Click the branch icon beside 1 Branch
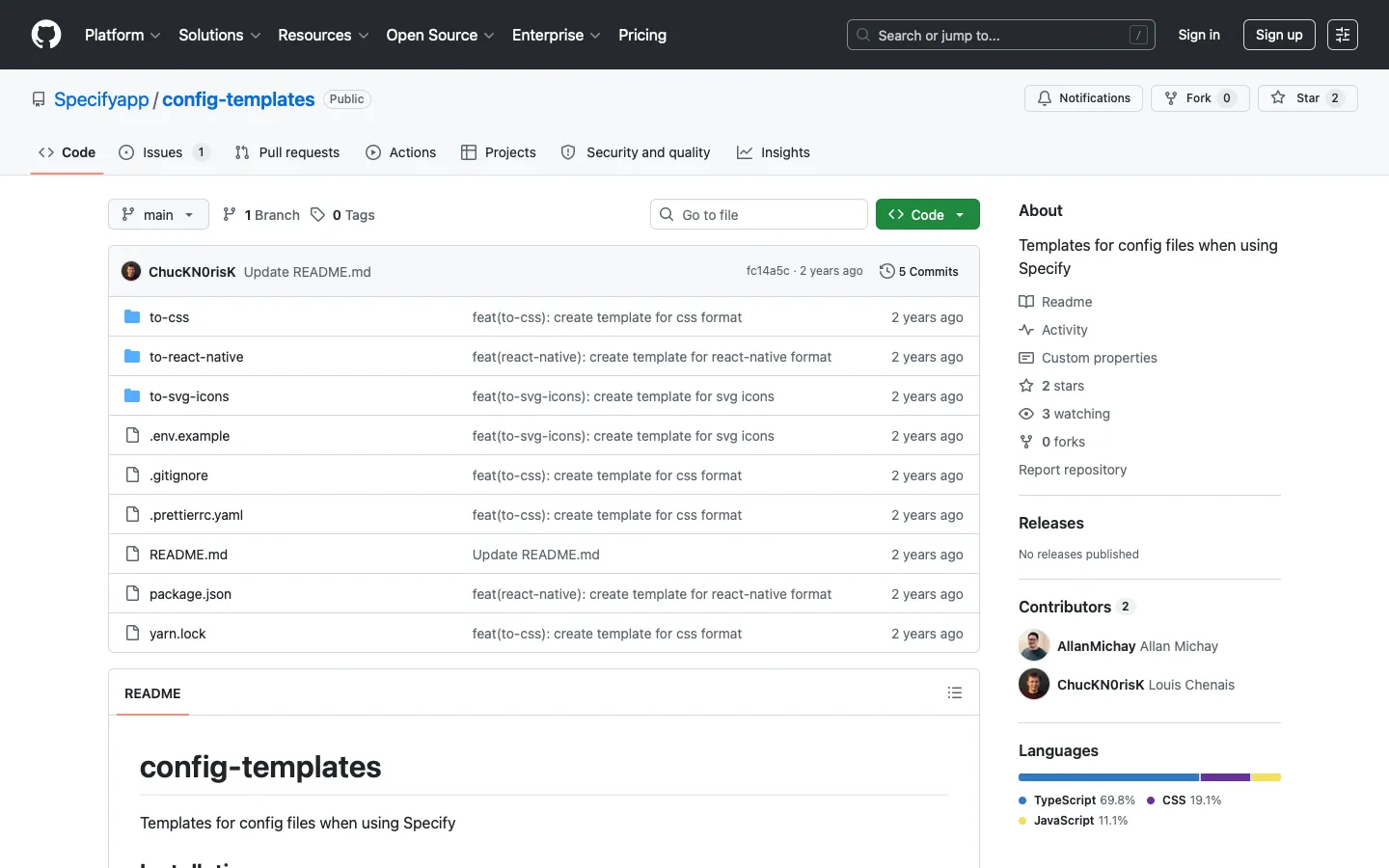Image resolution: width=1389 pixels, height=868 pixels. coord(230,215)
